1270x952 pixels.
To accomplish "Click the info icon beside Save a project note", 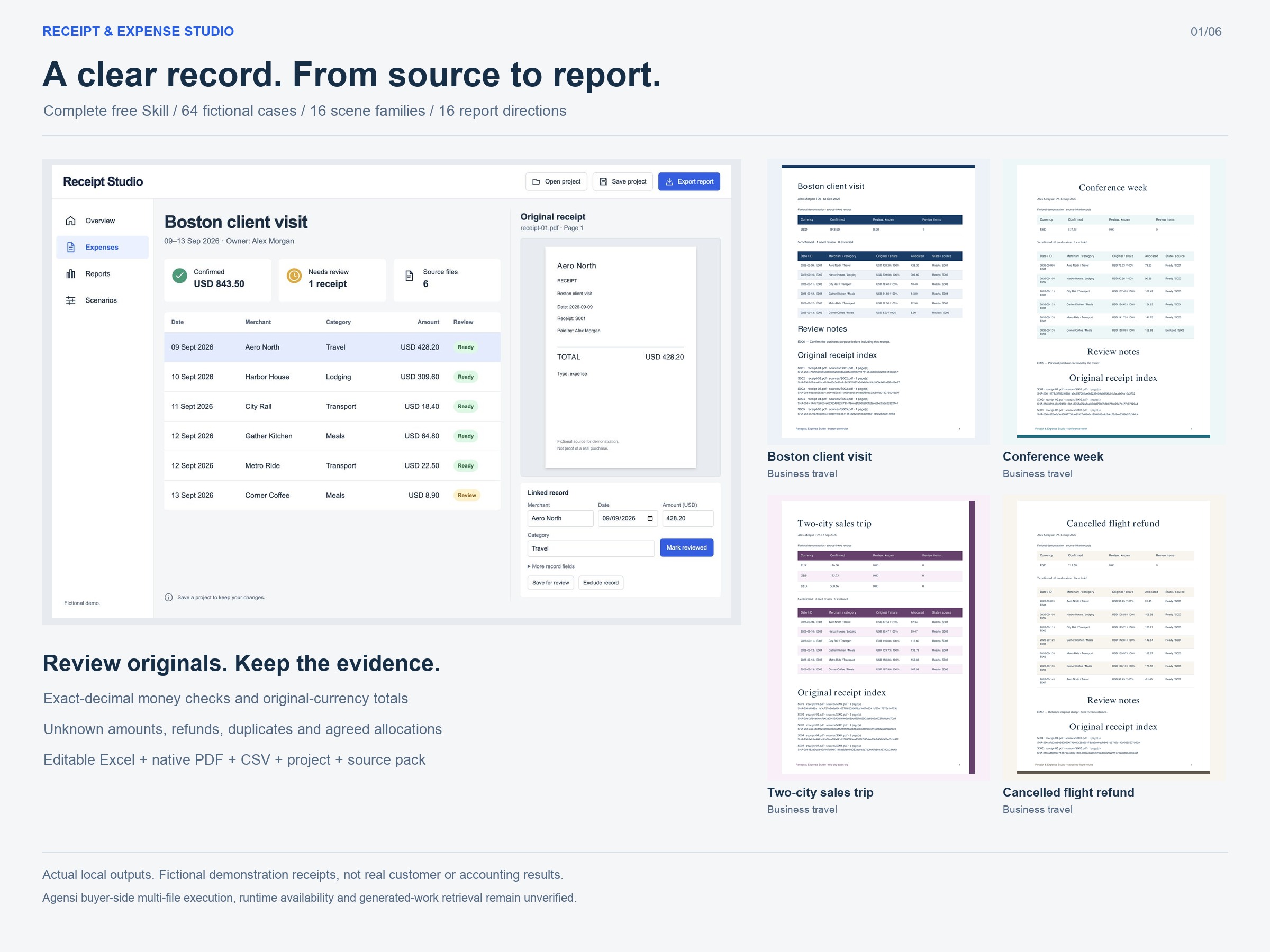I will [169, 597].
